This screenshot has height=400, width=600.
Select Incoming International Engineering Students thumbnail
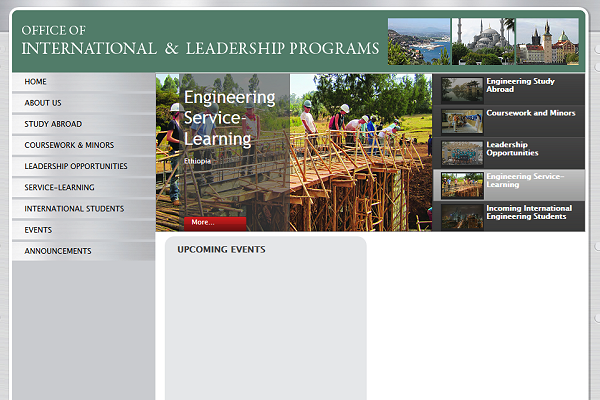point(462,217)
